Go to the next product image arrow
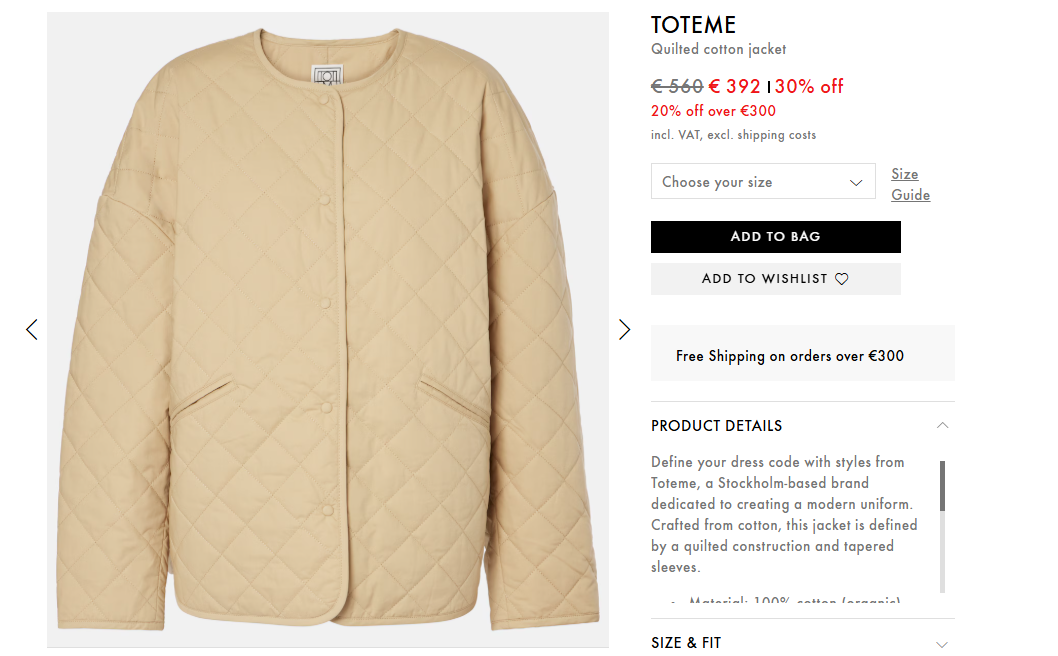The image size is (1058, 656). [x=625, y=329]
